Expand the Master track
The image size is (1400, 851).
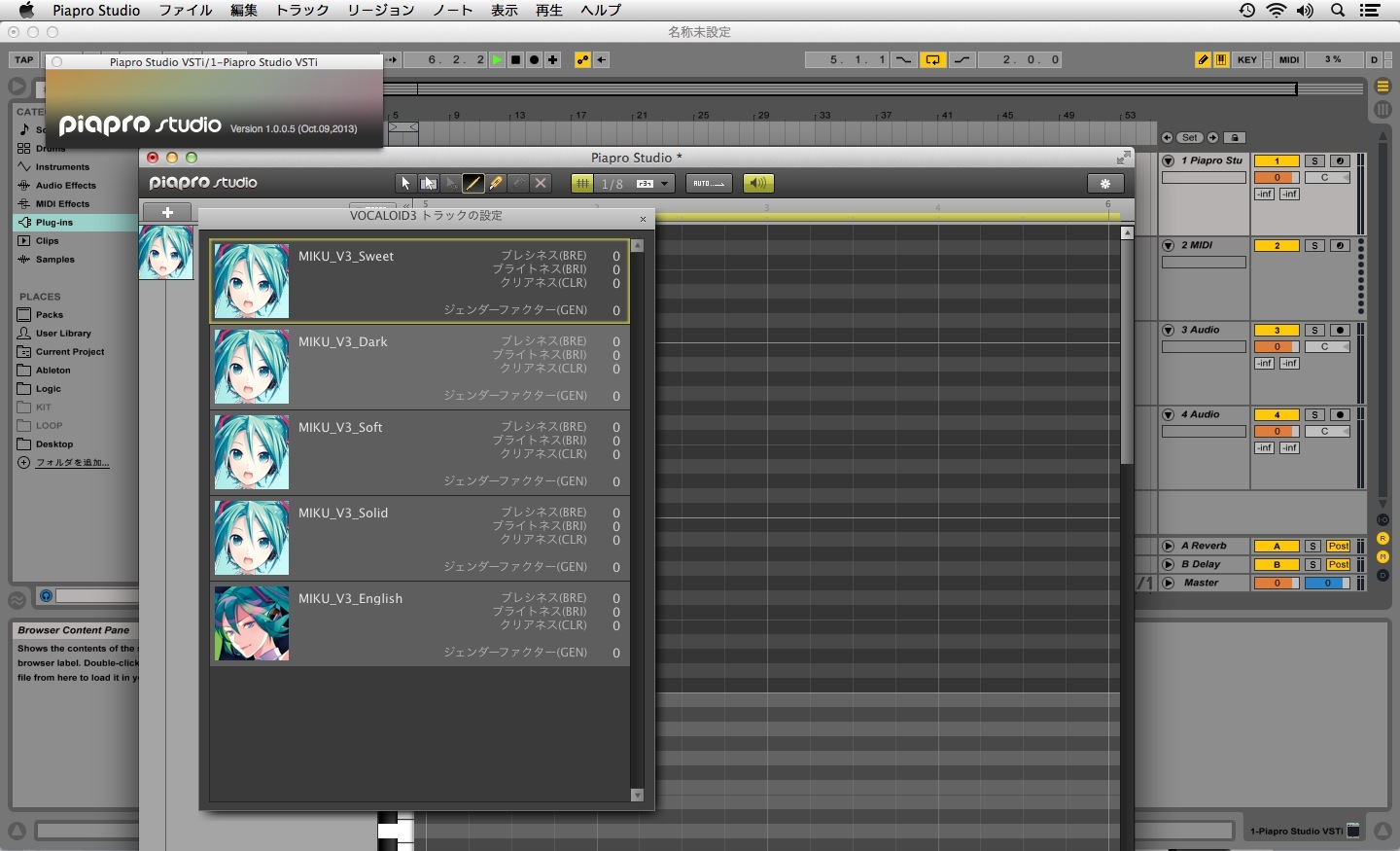coord(1169,583)
